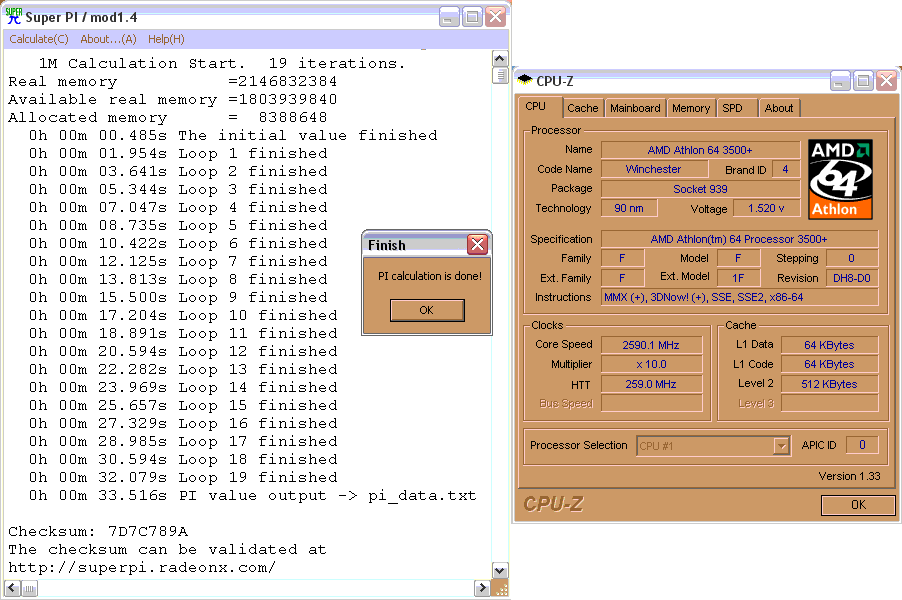Click the 'http://superpi.radeonx.com/' text
The image size is (902, 600).
coord(142,568)
